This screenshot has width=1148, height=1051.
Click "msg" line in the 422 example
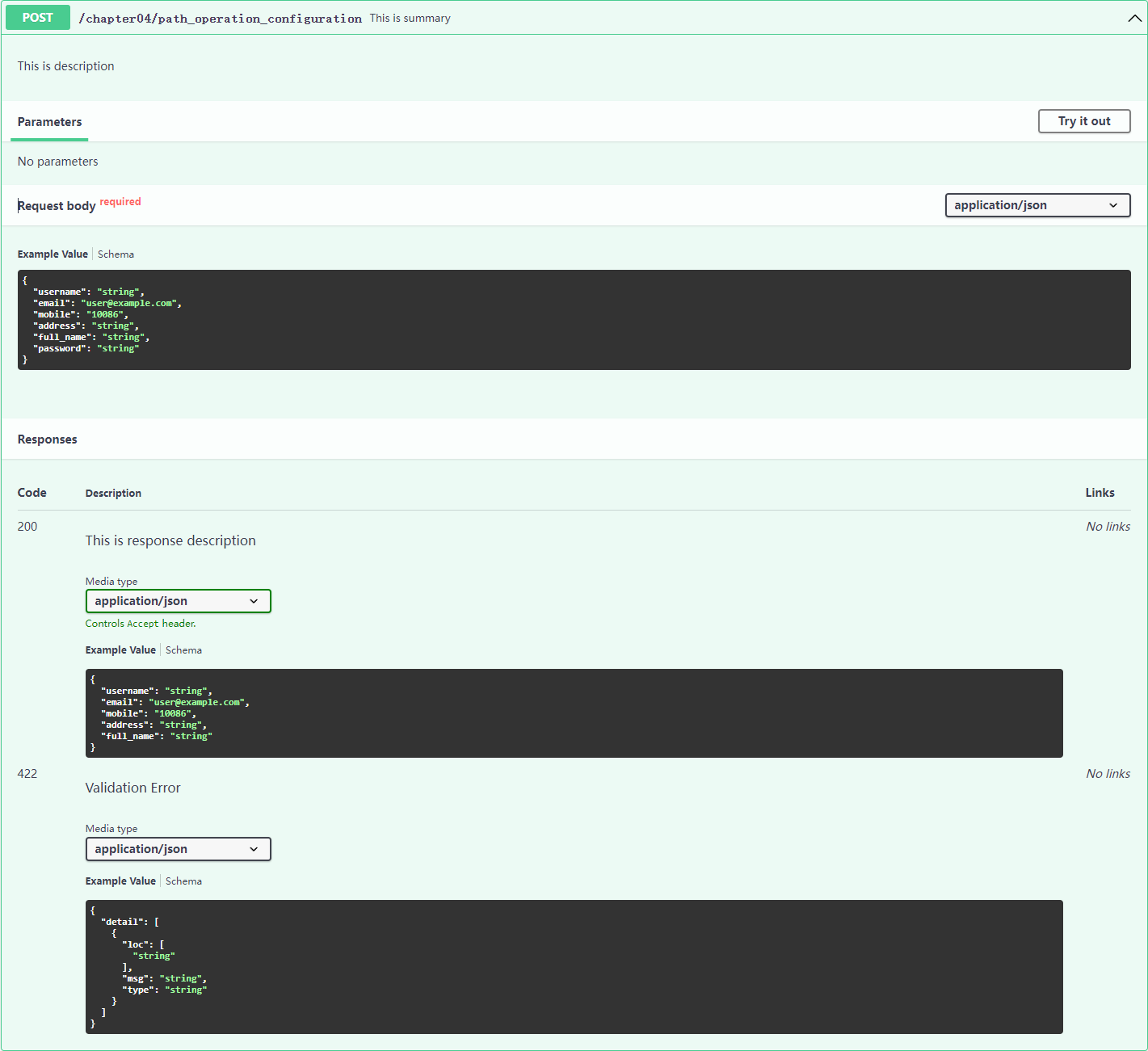[x=164, y=979]
